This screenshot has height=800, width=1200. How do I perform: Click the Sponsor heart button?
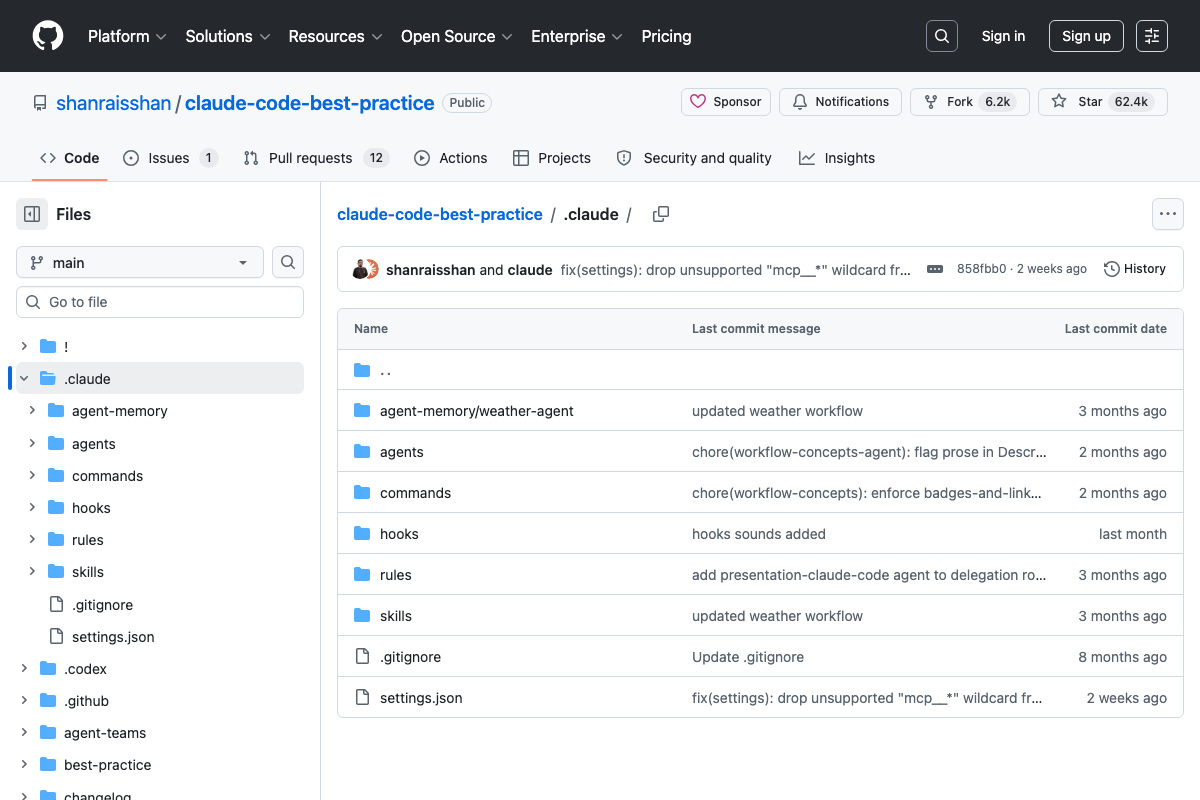(x=726, y=102)
